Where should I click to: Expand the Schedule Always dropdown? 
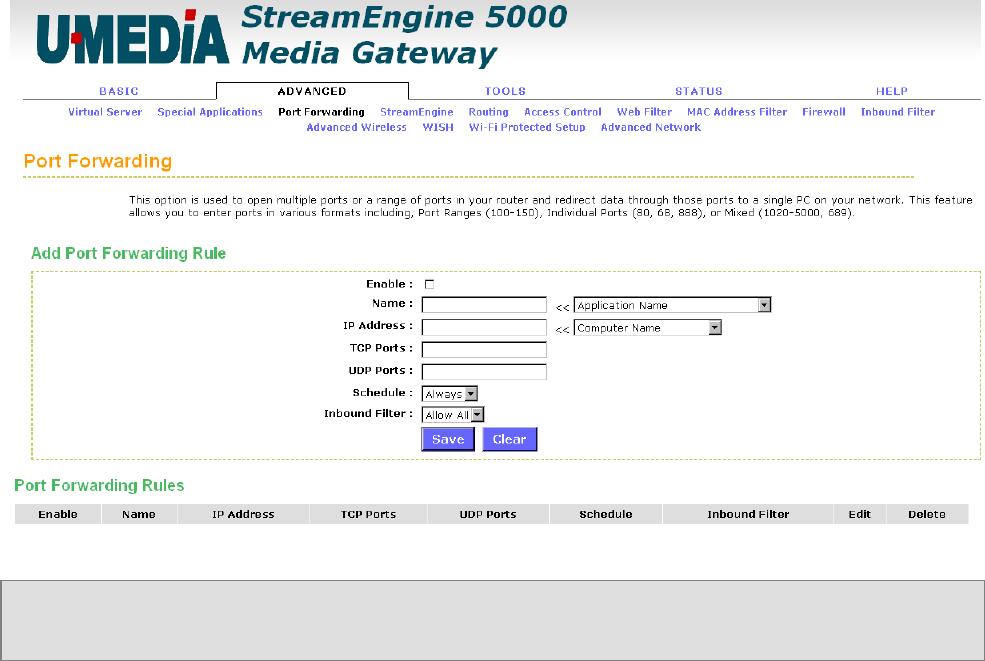(450, 394)
